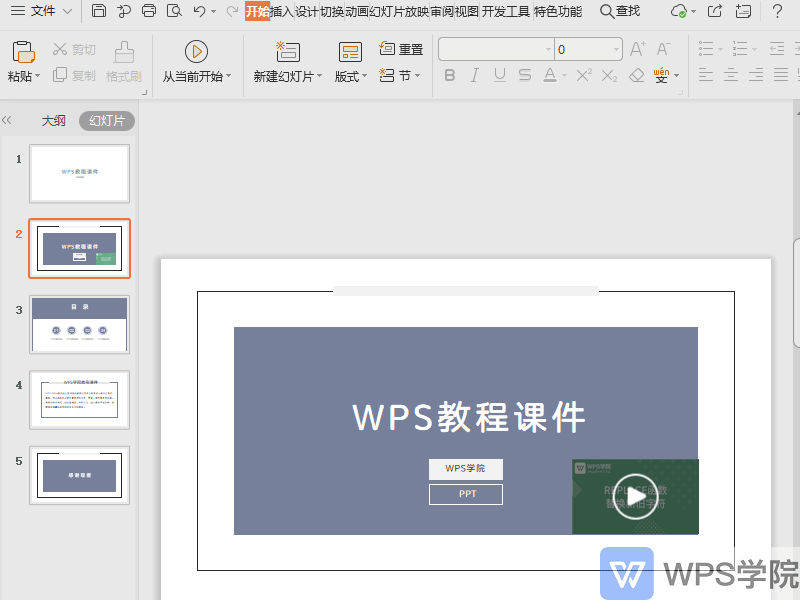
Task: Open the 文件 menu
Action: pos(38,11)
